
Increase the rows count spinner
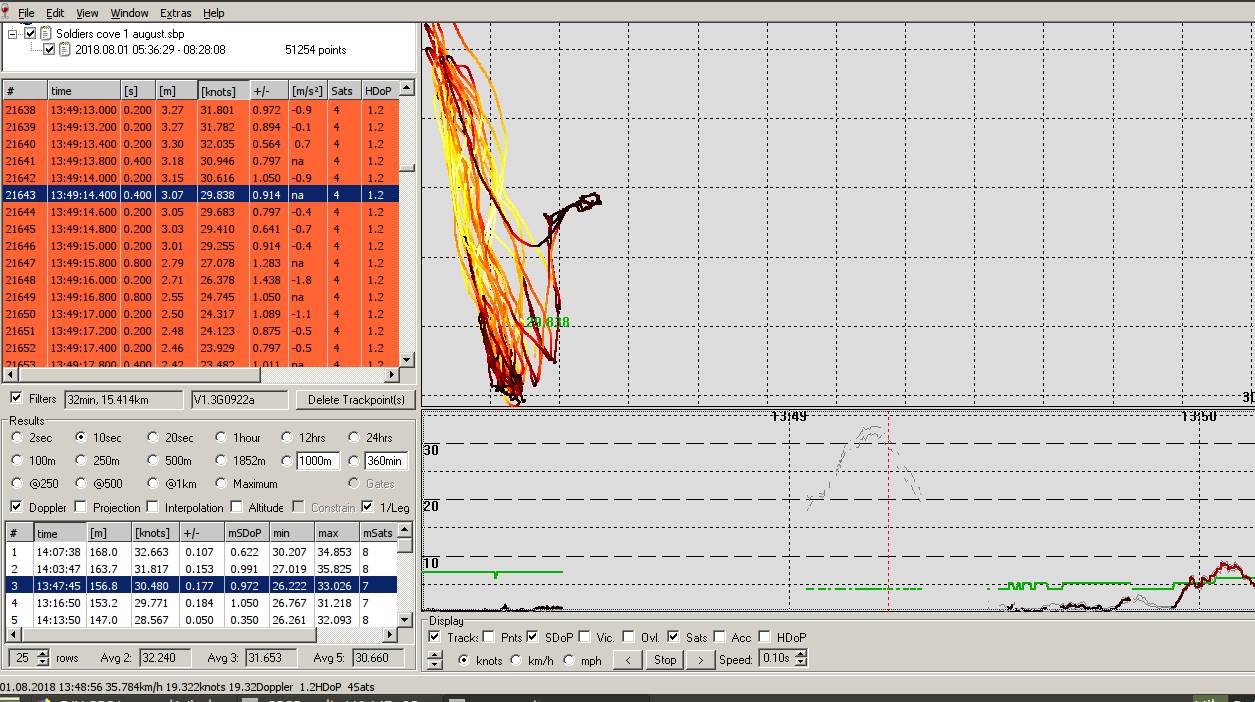tap(42, 653)
